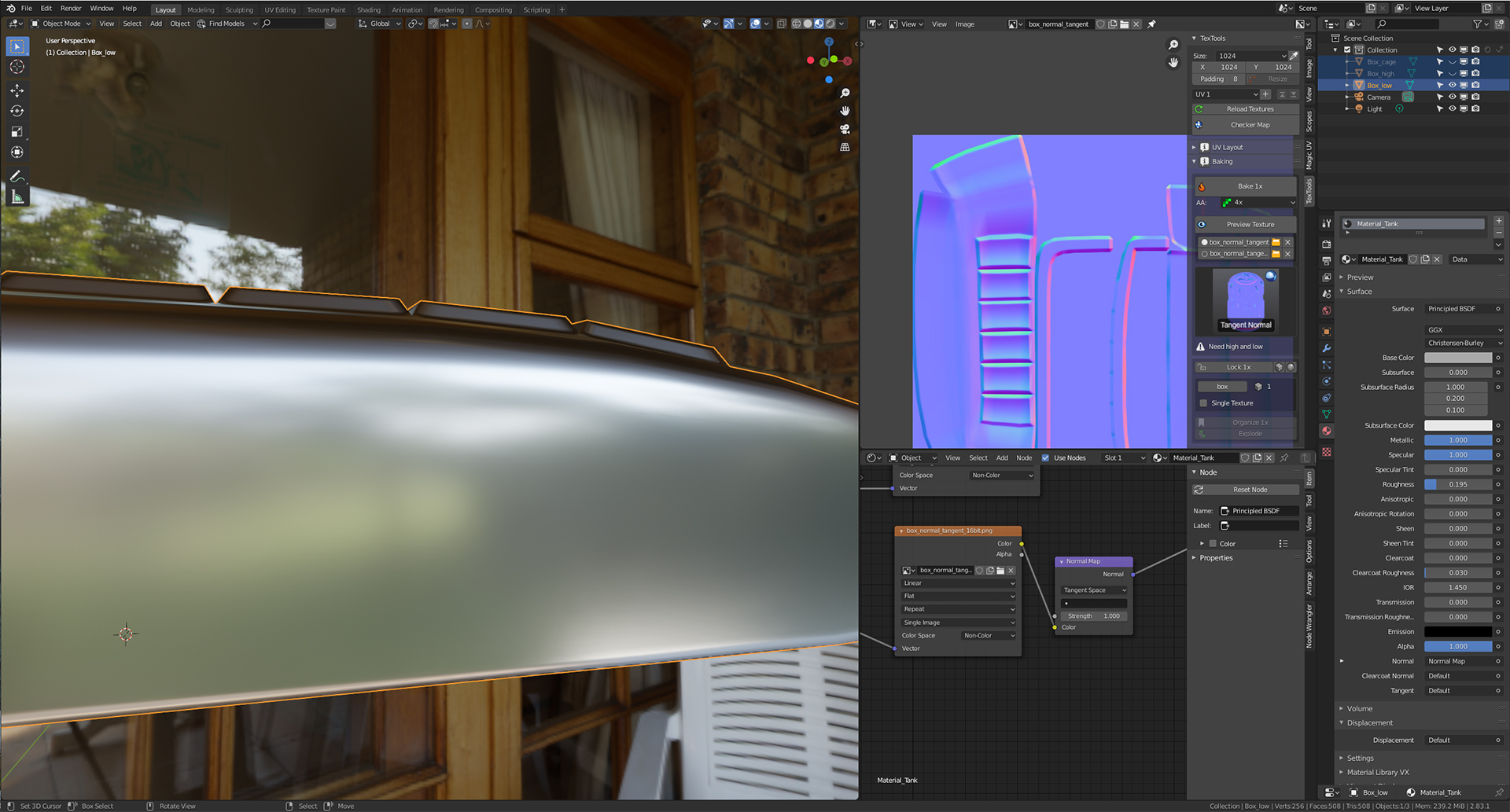
Task: Open the Modifiers wrench properties tab
Action: pyautogui.click(x=1327, y=348)
